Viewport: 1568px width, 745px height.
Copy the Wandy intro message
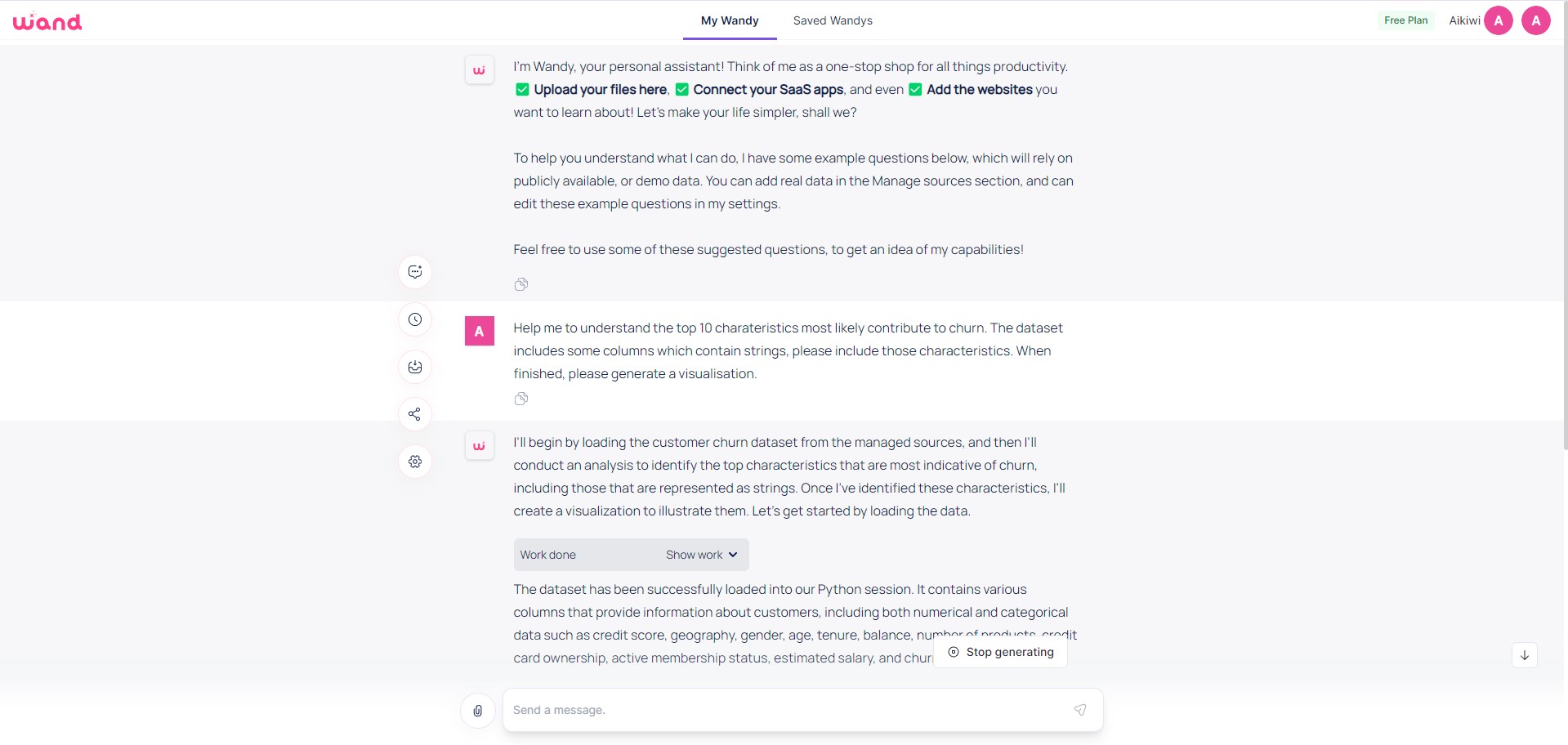(521, 284)
